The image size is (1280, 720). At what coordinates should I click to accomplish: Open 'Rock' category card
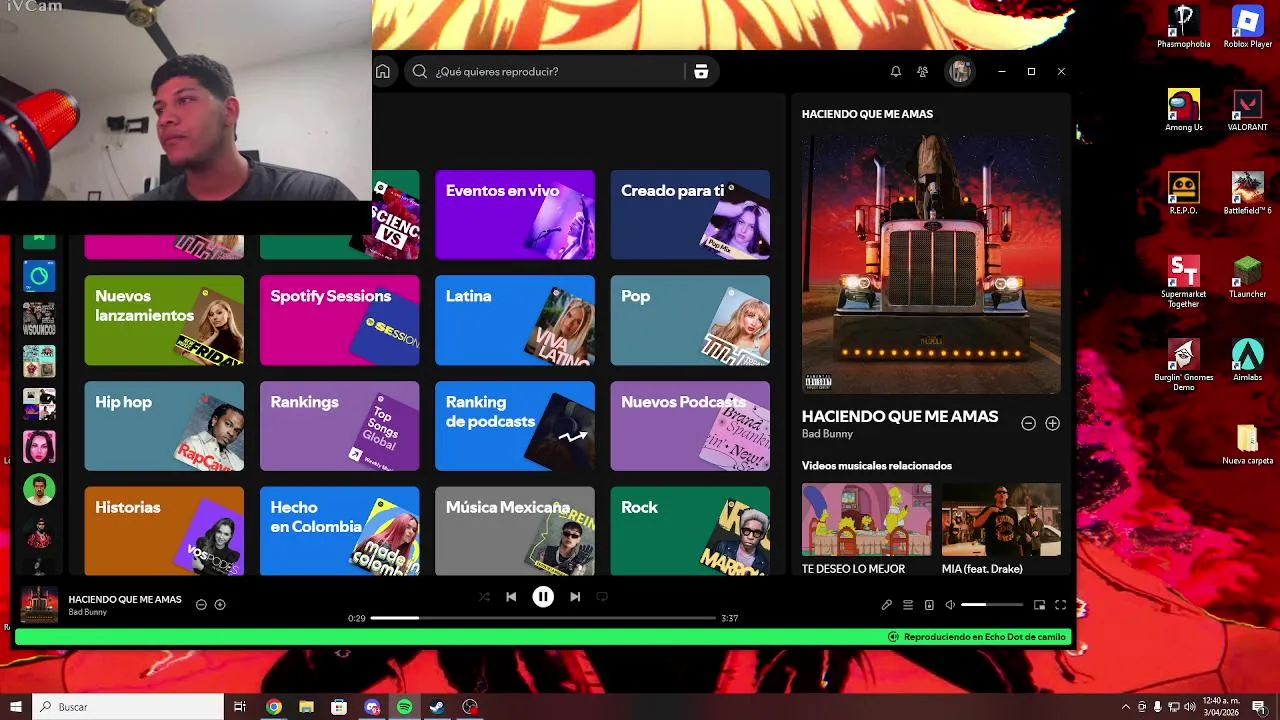click(690, 531)
